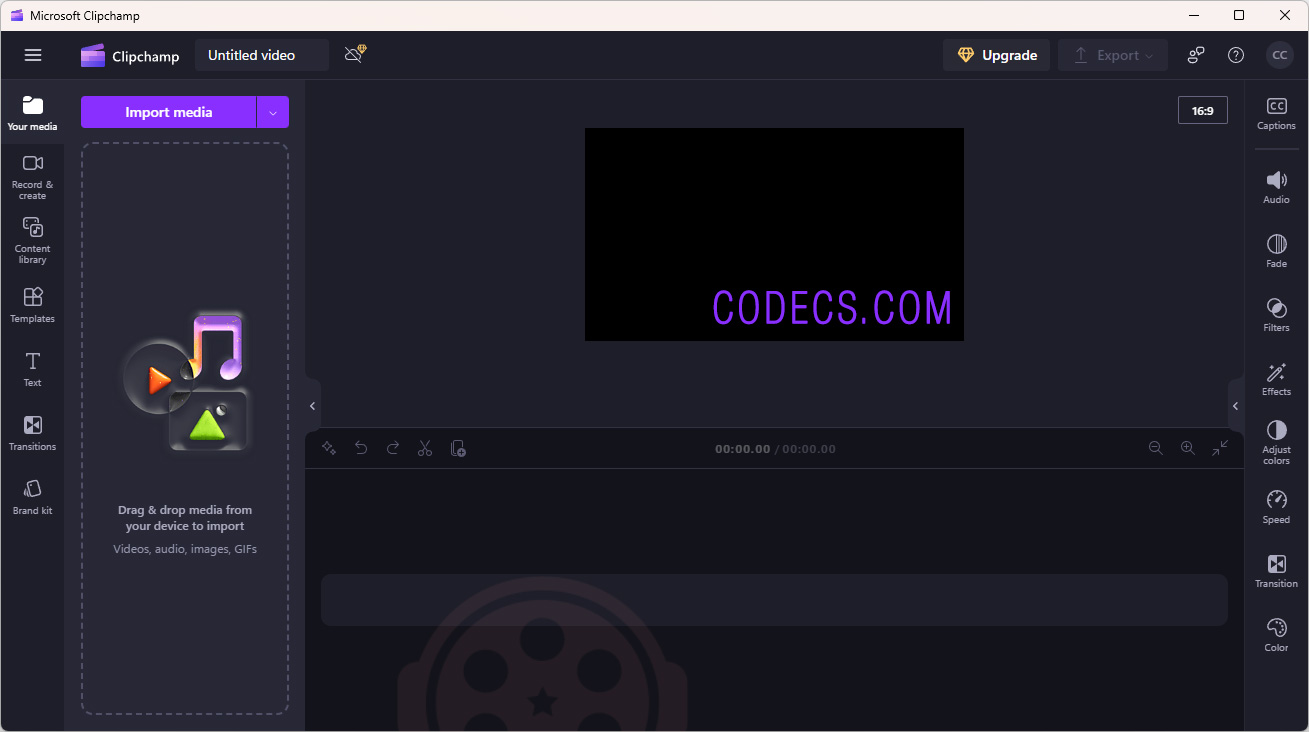Zoom out the timeline

1156,449
